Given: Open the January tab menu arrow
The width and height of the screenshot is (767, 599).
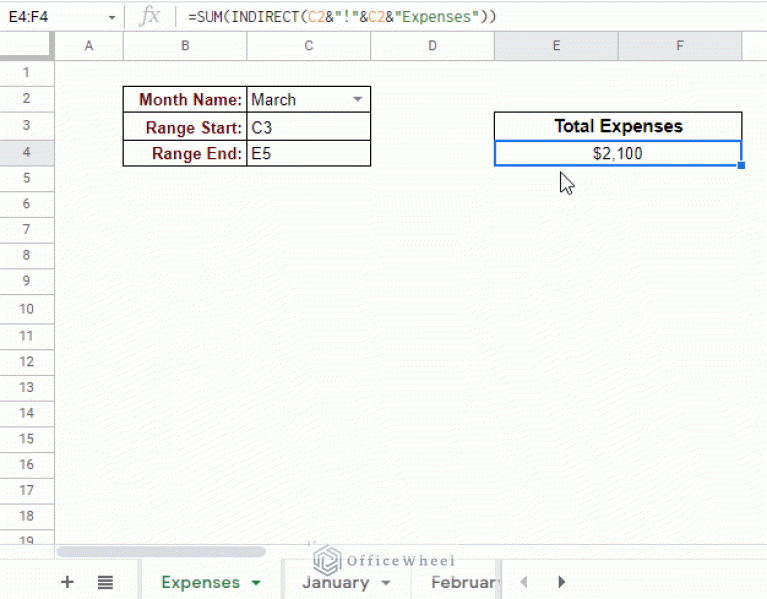Looking at the screenshot, I should click(385, 582).
